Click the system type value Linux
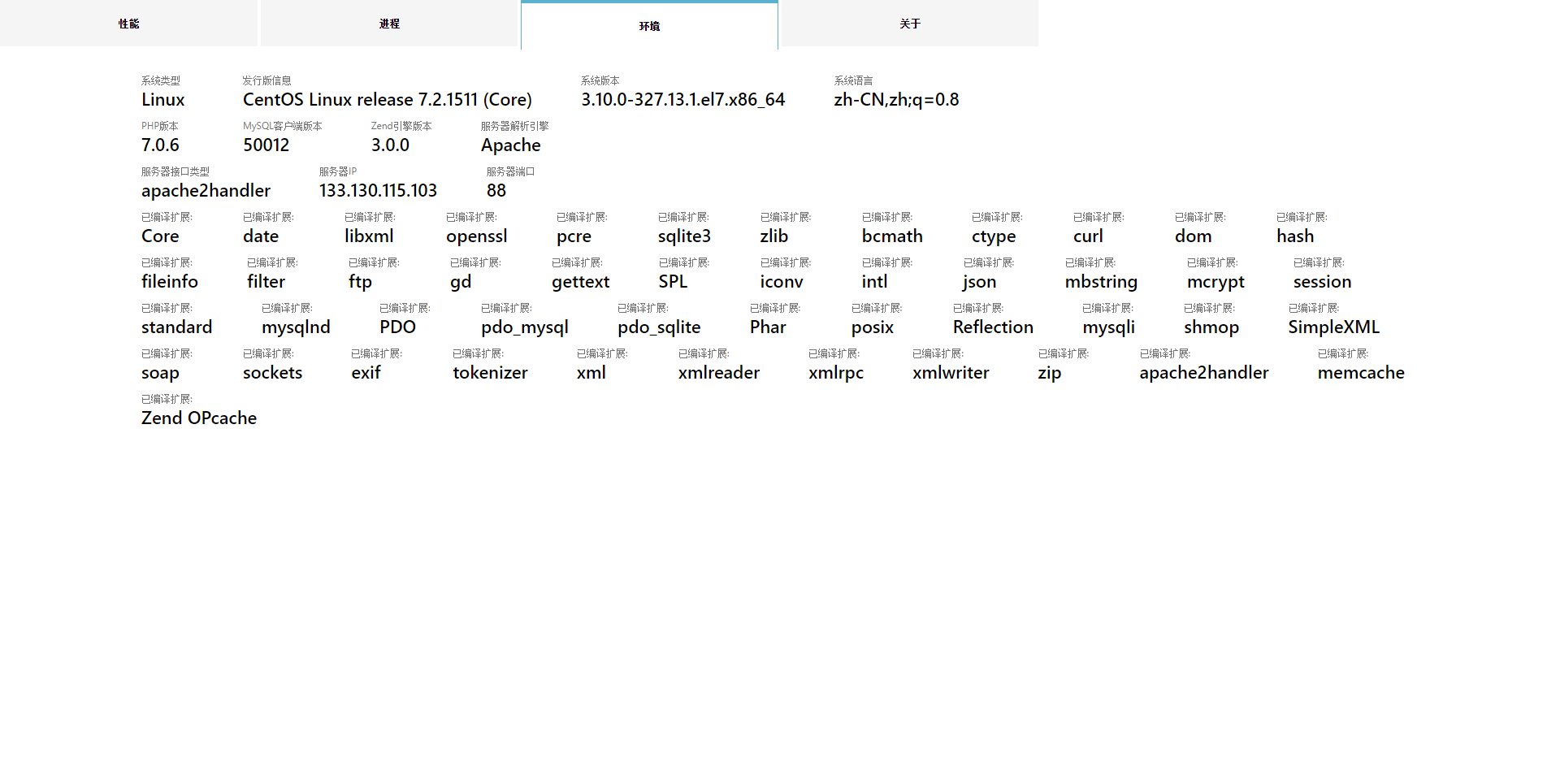Viewport: 1560px width, 784px height. pyautogui.click(x=163, y=100)
